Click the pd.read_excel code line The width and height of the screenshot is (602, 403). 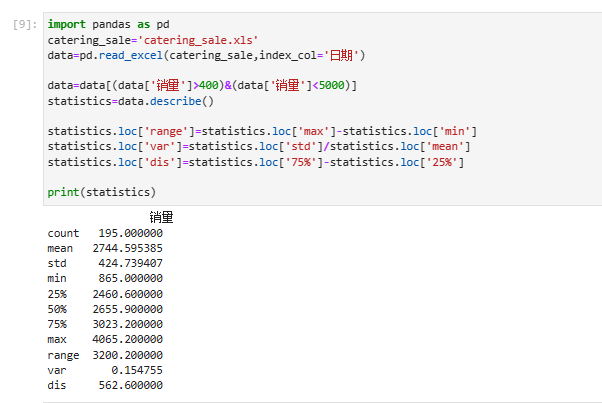pos(206,55)
